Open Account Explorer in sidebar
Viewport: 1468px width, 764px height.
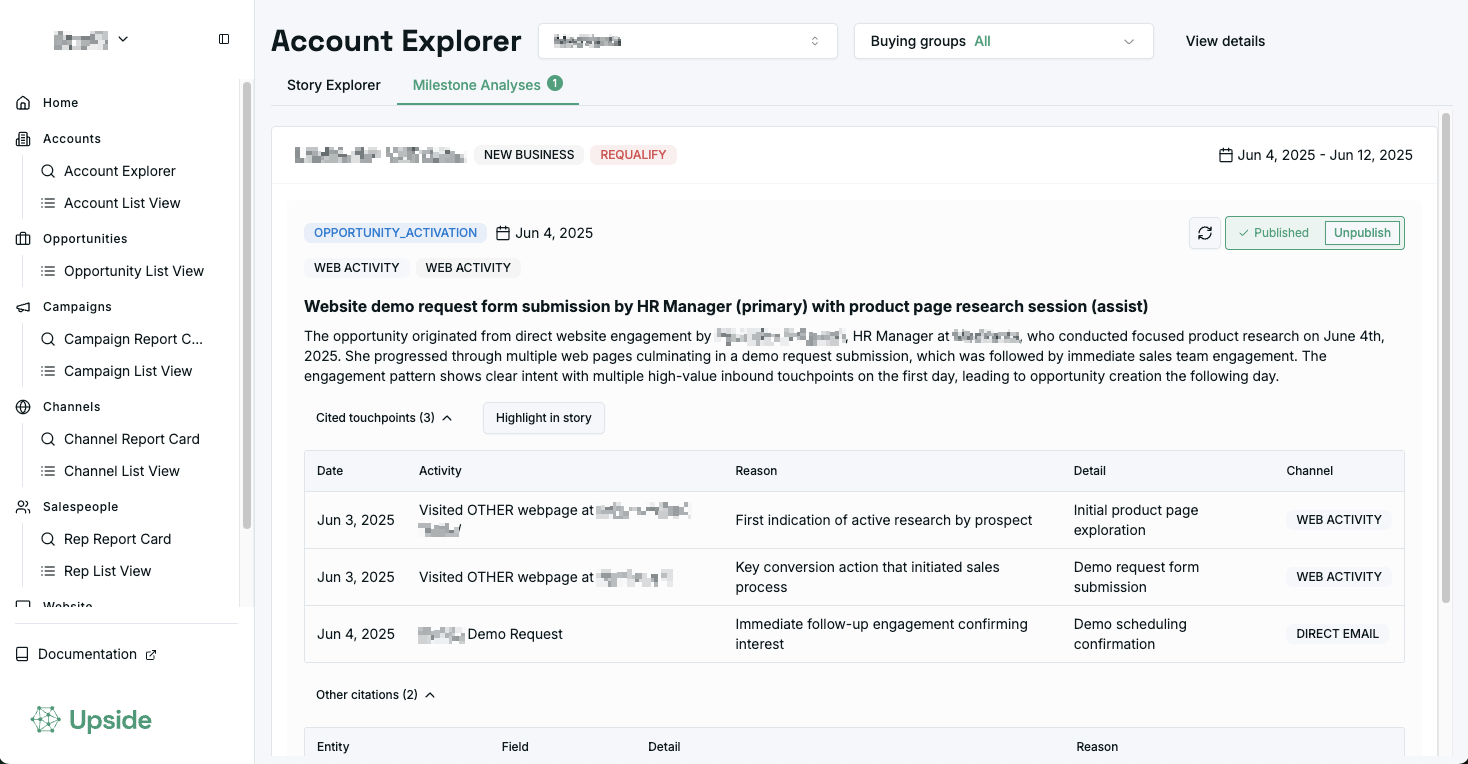click(x=120, y=171)
